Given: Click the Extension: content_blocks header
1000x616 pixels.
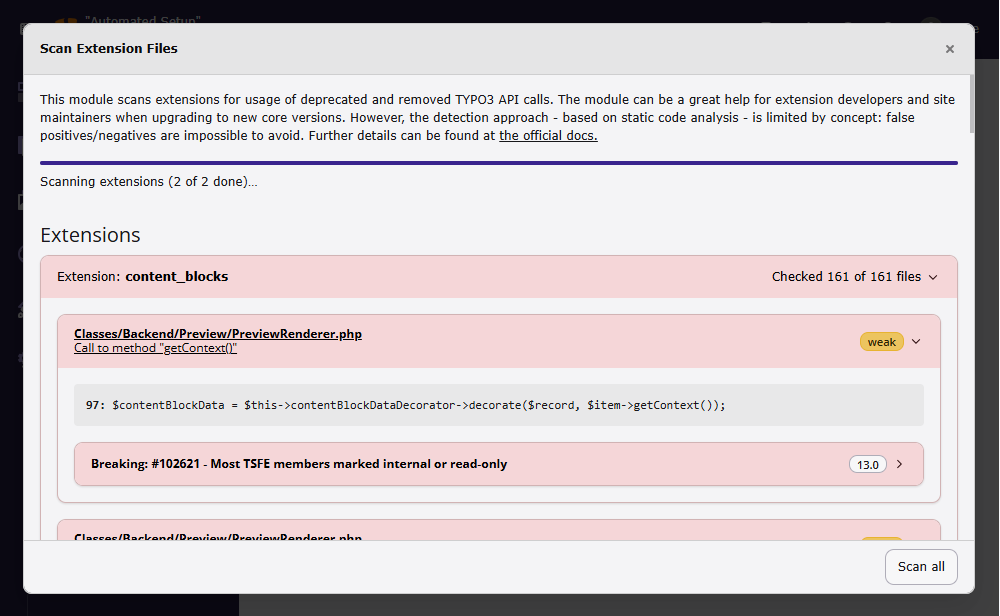Looking at the screenshot, I should (499, 277).
